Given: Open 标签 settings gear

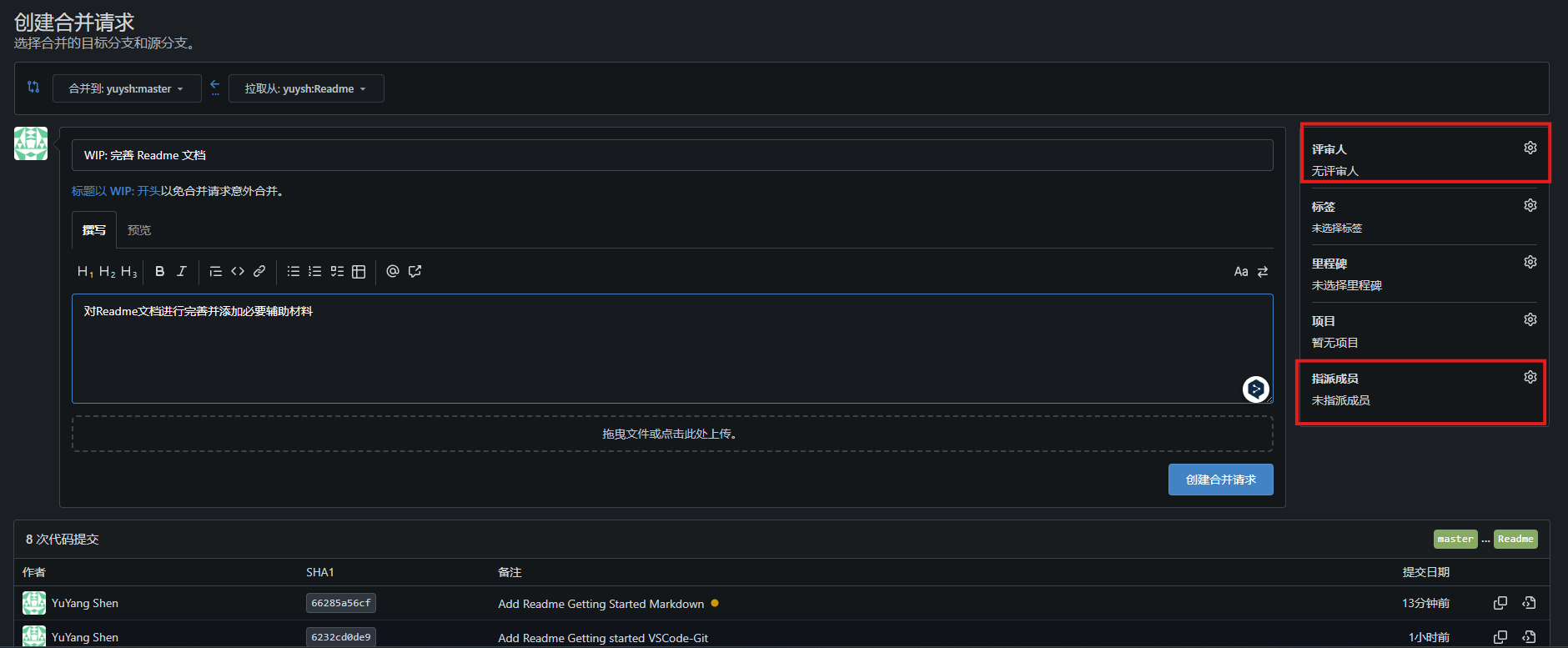Looking at the screenshot, I should pyautogui.click(x=1530, y=205).
